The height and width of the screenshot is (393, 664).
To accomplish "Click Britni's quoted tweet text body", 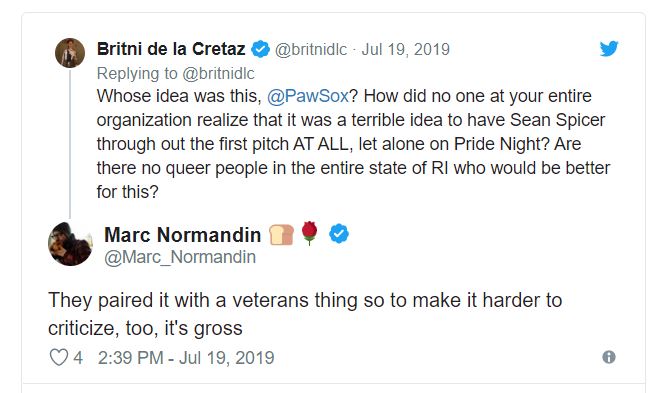I will coord(353,144).
